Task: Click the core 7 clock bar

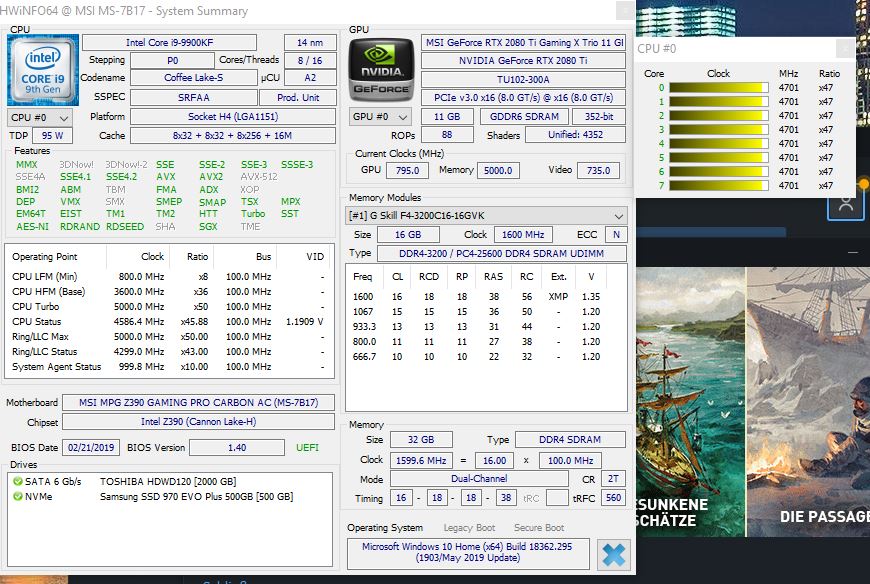Action: tap(719, 186)
